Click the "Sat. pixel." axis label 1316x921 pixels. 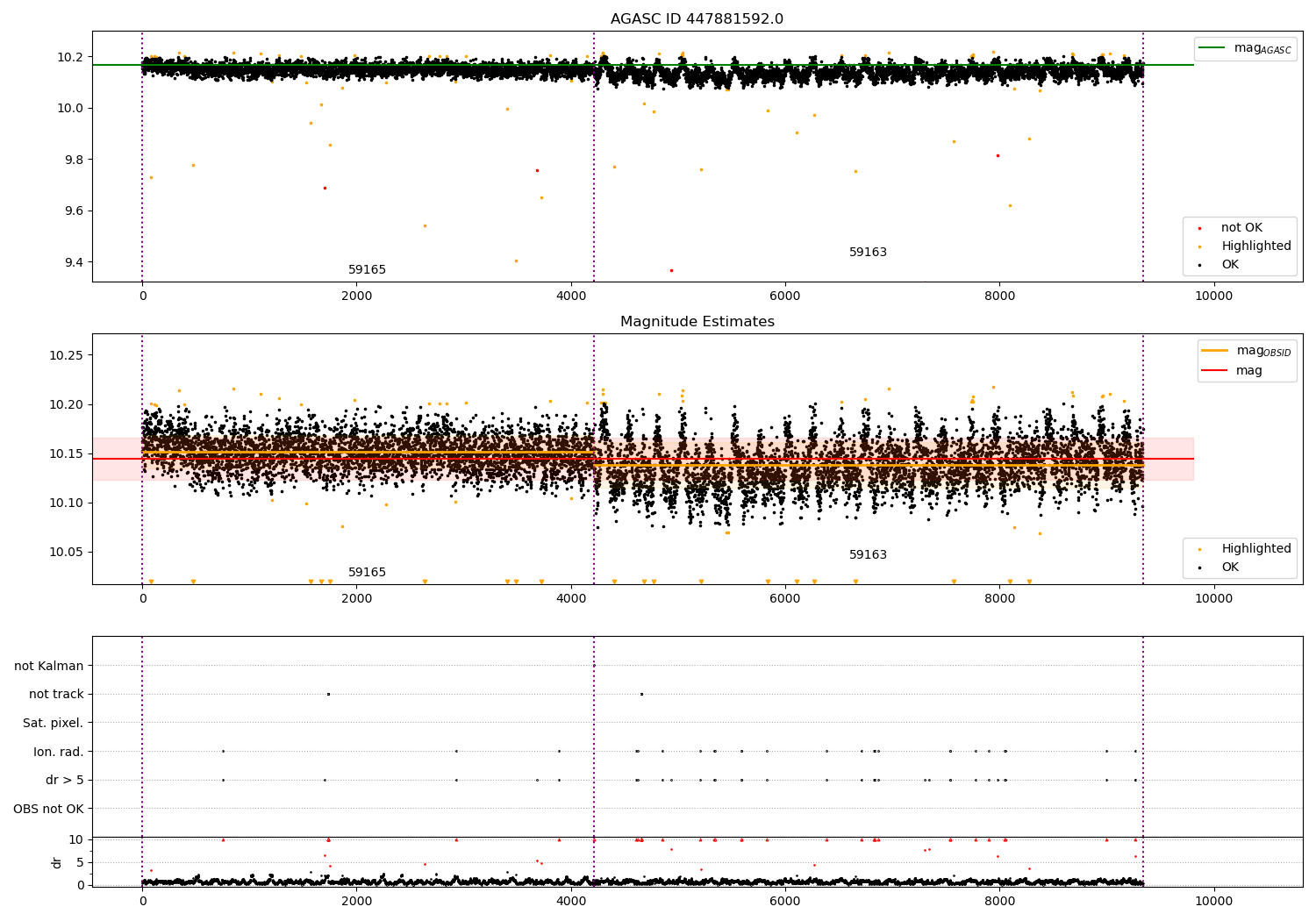click(x=54, y=723)
